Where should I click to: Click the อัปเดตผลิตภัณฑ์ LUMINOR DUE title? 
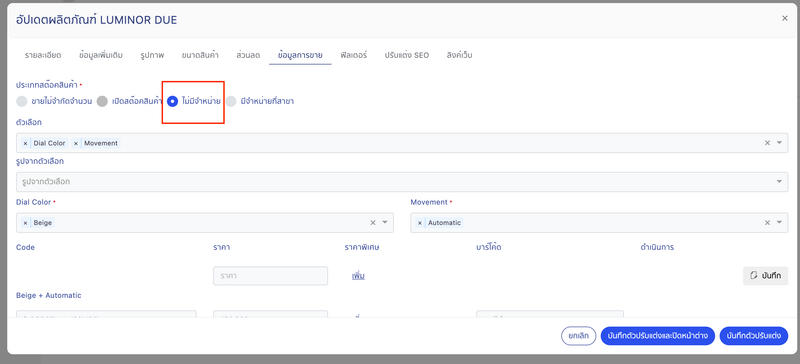(x=97, y=20)
